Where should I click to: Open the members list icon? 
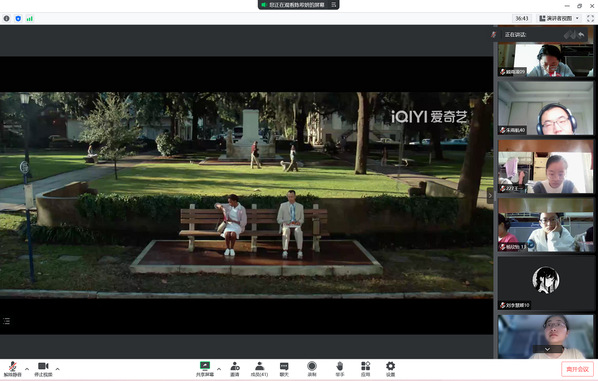260,368
